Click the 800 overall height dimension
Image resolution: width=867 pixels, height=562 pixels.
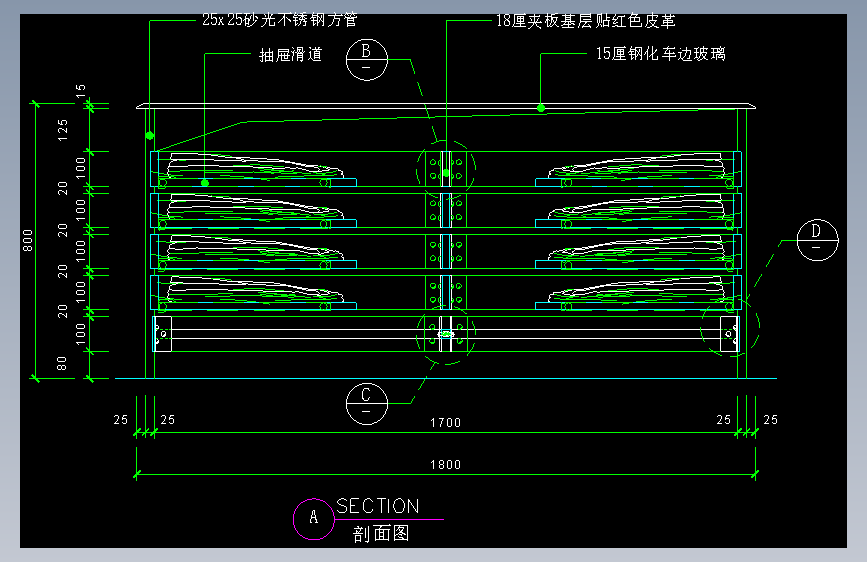[28, 241]
